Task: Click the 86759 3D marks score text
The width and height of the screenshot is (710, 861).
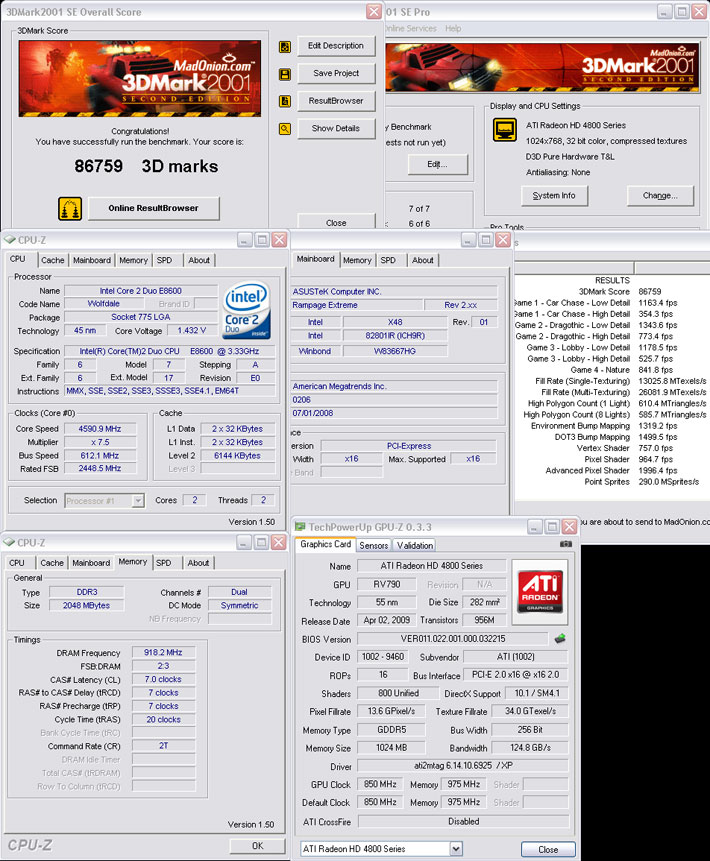Action: coord(146,166)
